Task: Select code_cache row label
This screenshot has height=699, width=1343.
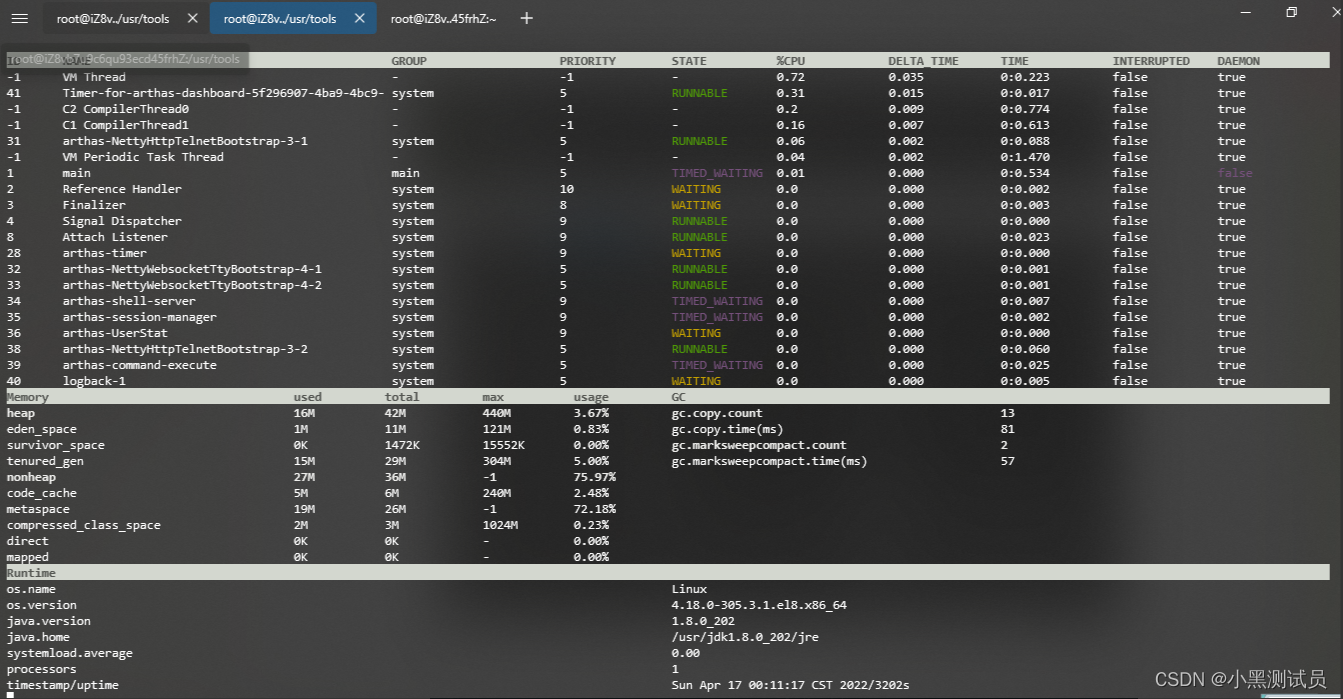Action: point(42,493)
